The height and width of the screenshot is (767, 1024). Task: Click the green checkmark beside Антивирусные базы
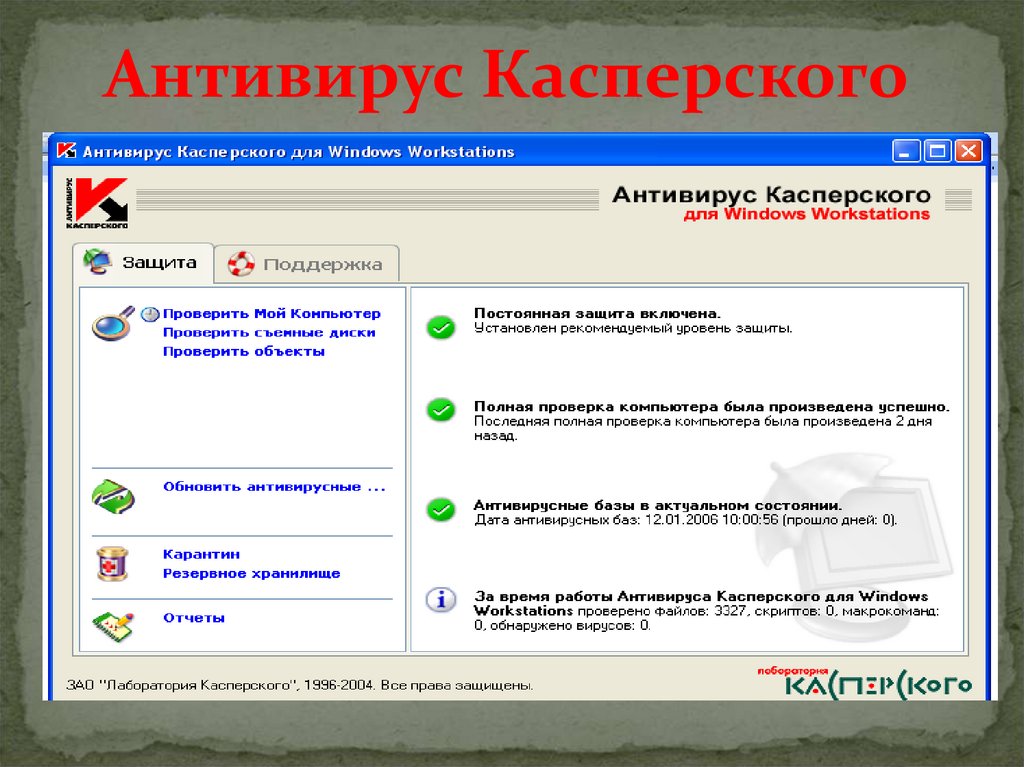[x=441, y=509]
